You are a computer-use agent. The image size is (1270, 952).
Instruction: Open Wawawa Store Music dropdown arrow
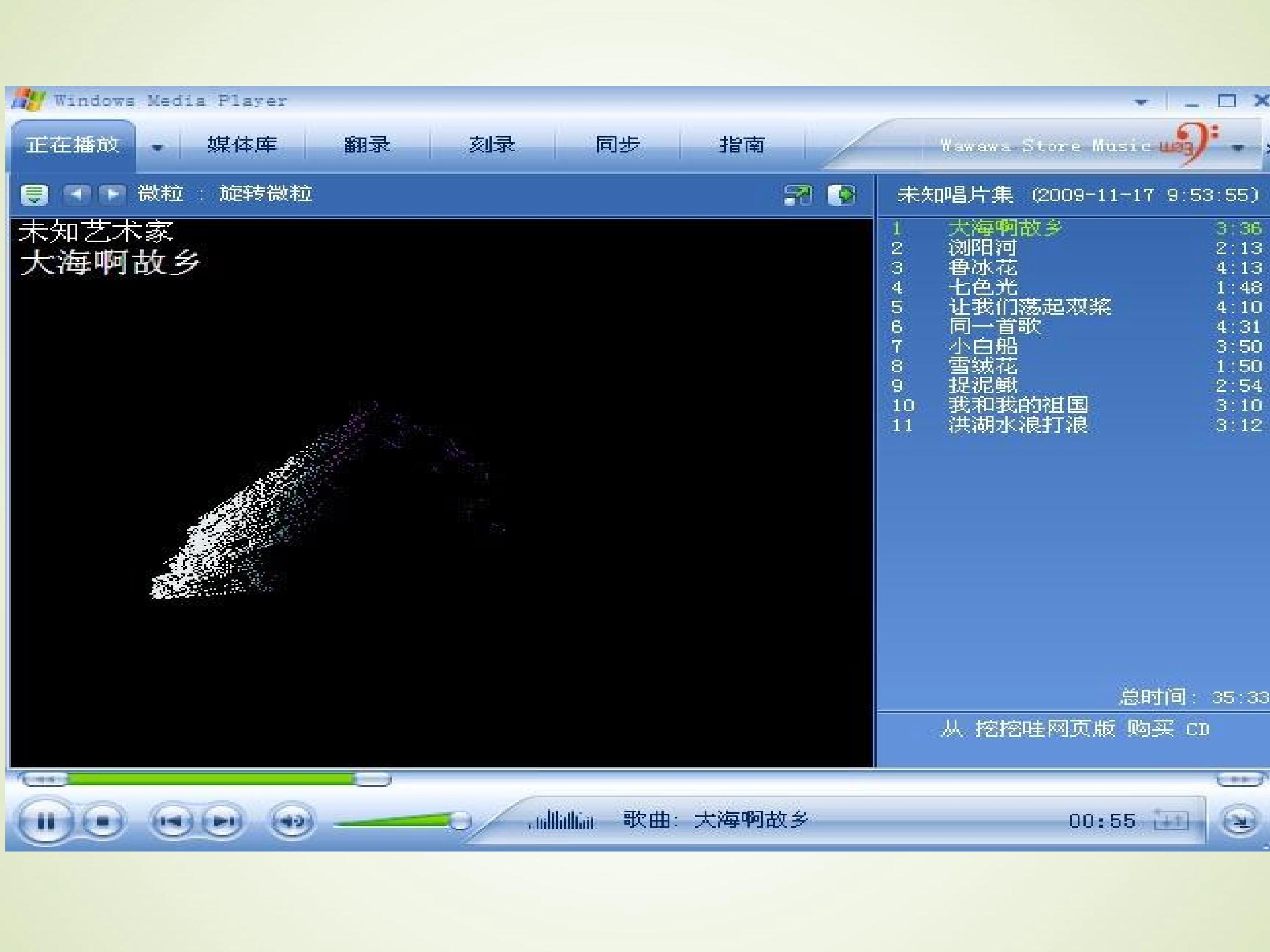pos(1238,148)
